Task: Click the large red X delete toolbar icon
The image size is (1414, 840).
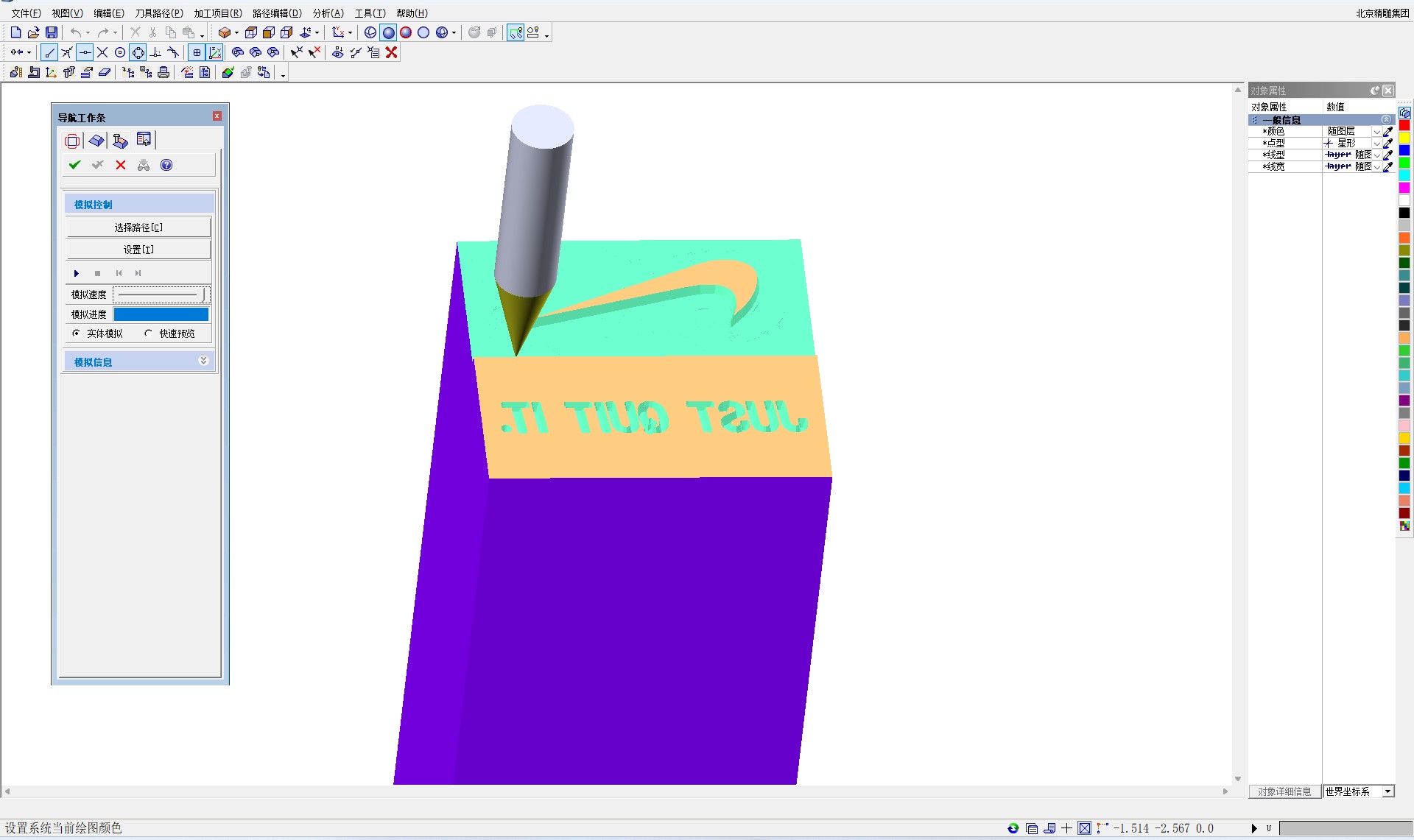Action: (392, 52)
